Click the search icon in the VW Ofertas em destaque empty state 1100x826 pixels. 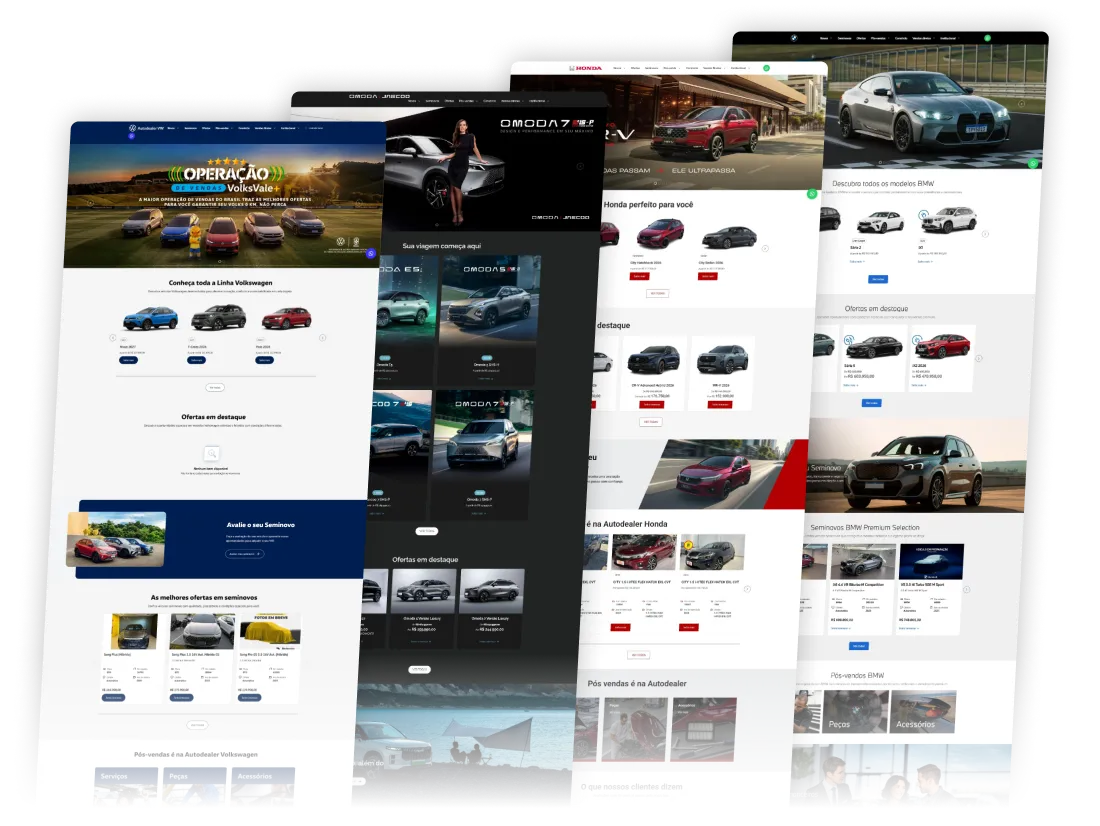211,453
